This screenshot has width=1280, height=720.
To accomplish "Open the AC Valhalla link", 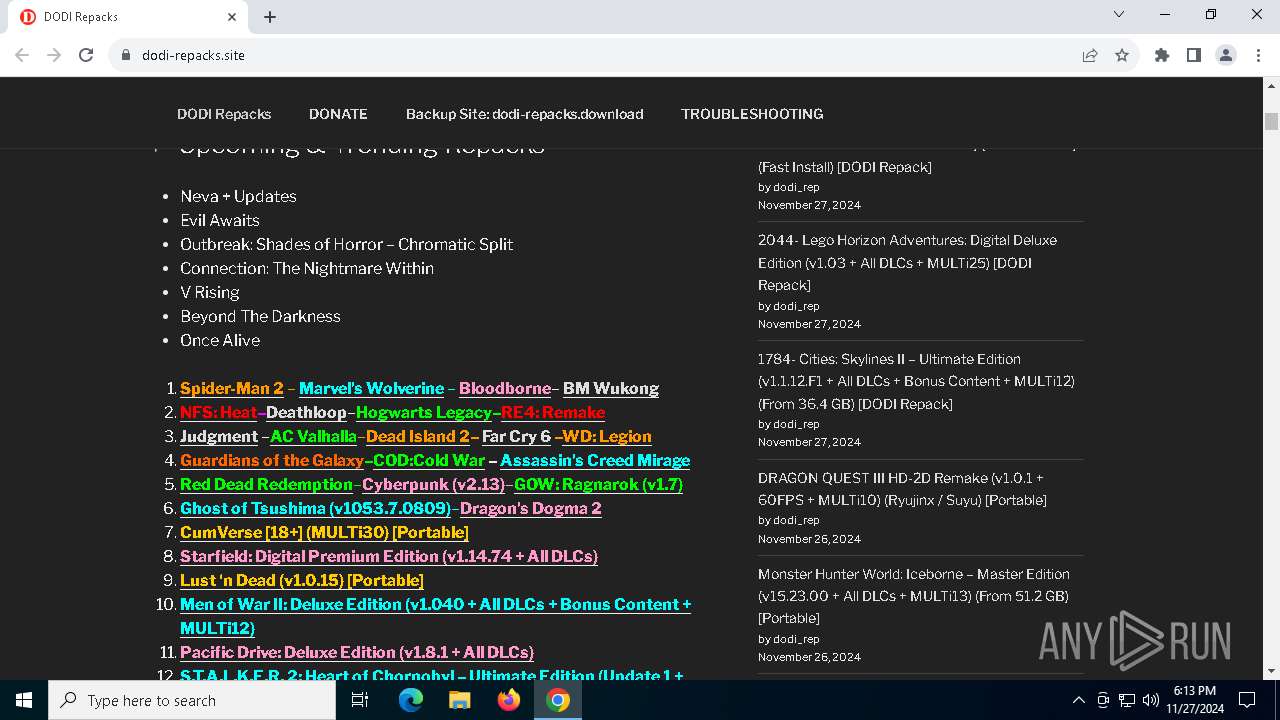I will (x=313, y=436).
